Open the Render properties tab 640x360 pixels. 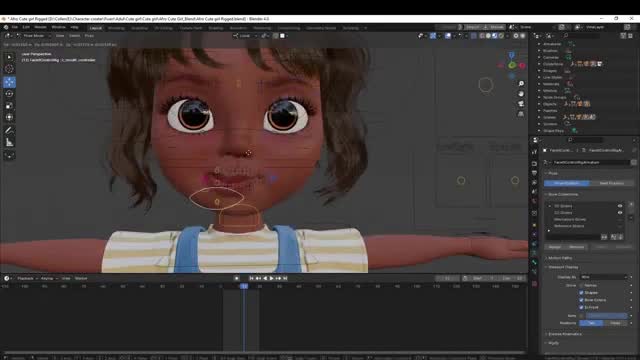click(x=534, y=163)
